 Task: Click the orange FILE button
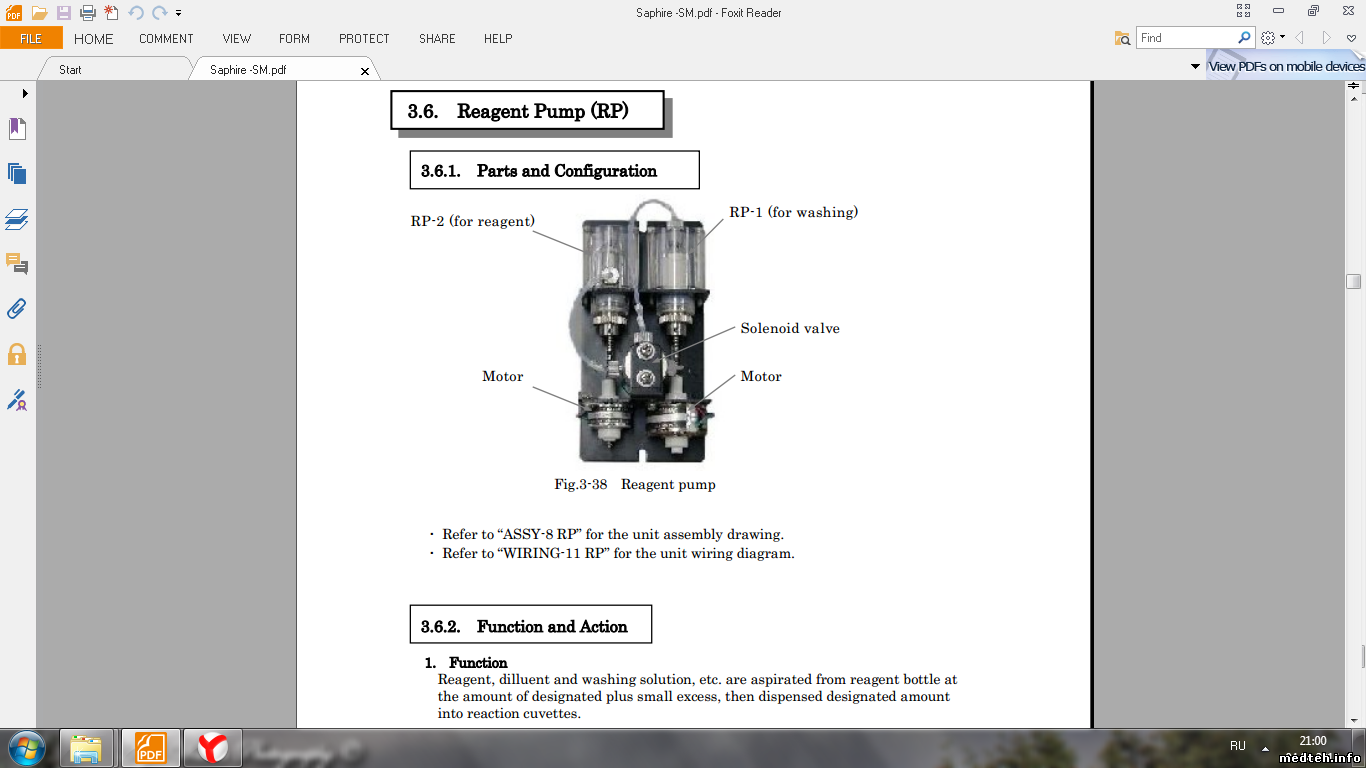31,39
